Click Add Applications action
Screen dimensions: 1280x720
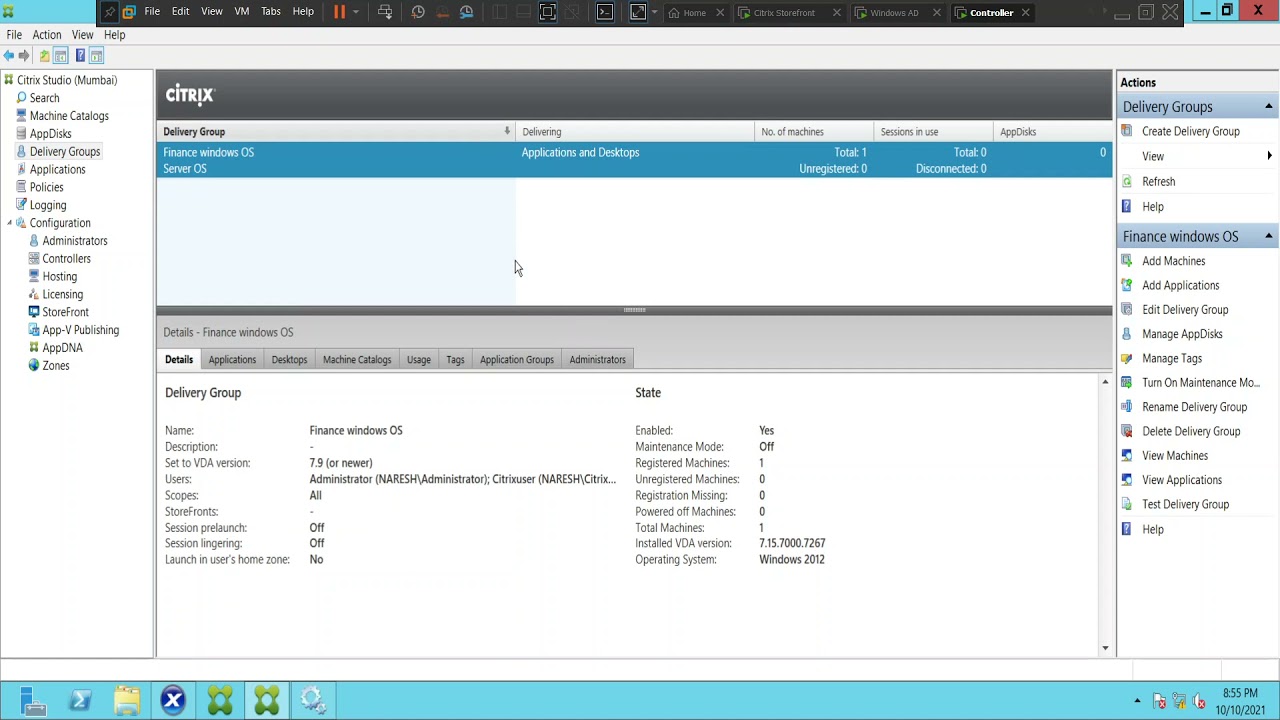[x=1180, y=286]
